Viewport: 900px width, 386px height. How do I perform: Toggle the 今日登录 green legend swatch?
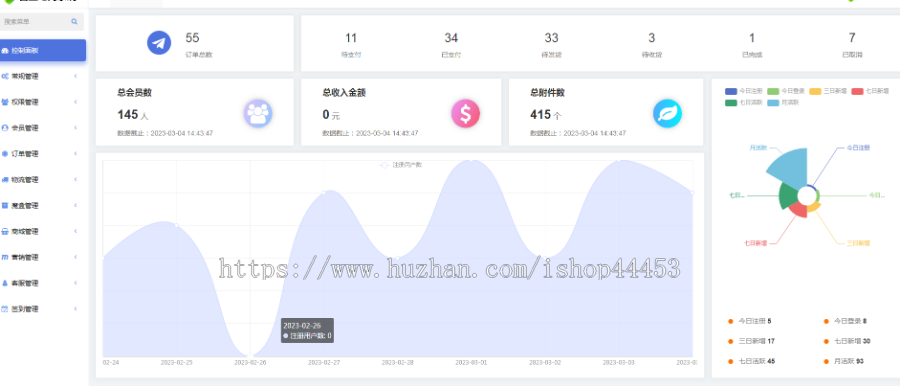pyautogui.click(x=773, y=91)
